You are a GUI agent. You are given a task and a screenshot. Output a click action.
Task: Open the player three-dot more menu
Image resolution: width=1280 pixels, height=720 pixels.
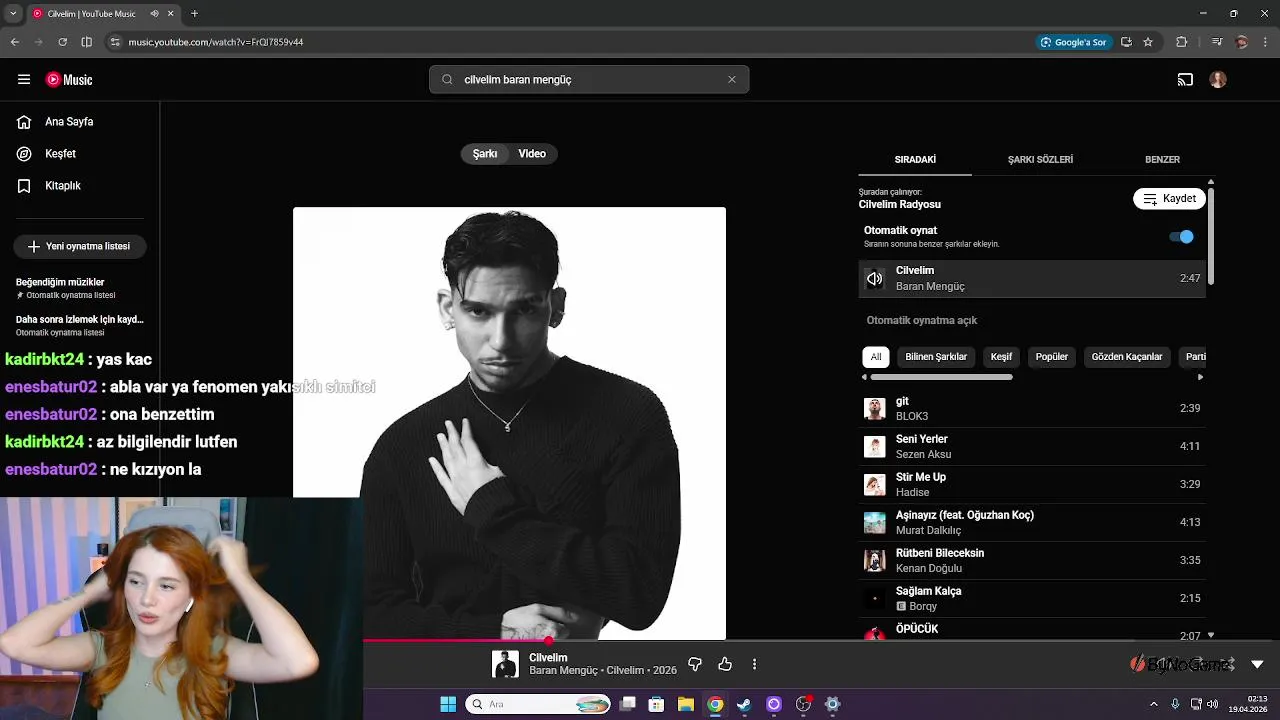tap(755, 665)
